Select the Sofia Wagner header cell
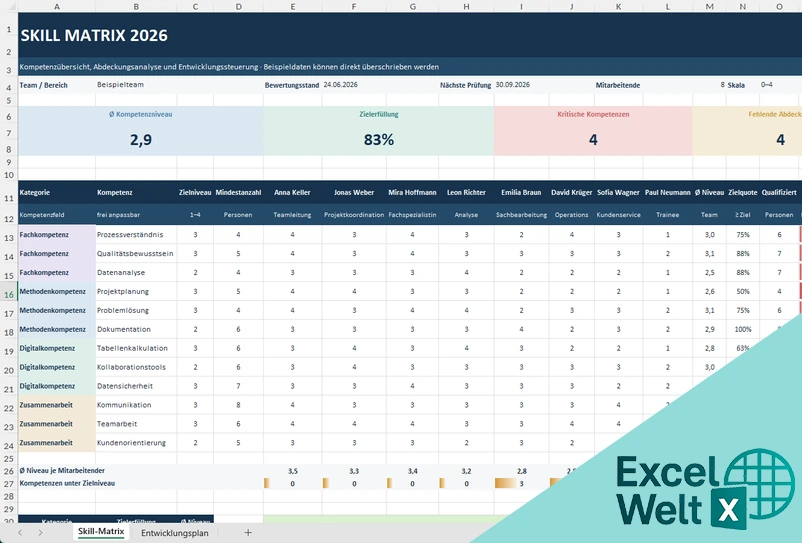This screenshot has height=543, width=802. (618, 192)
